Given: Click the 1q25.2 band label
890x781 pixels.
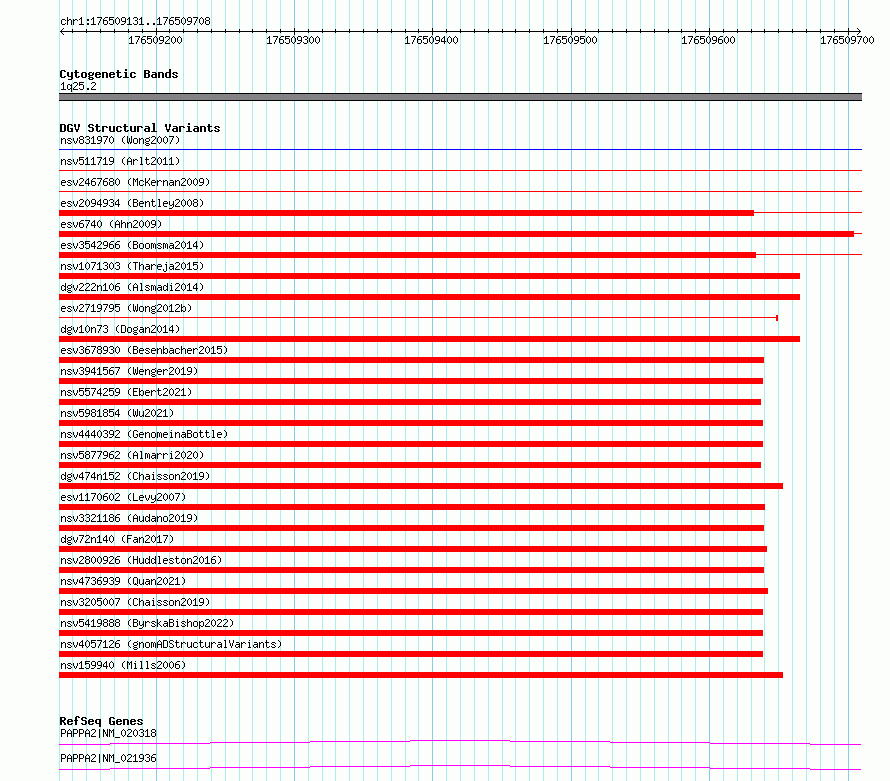Looking at the screenshot, I should pos(78,86).
